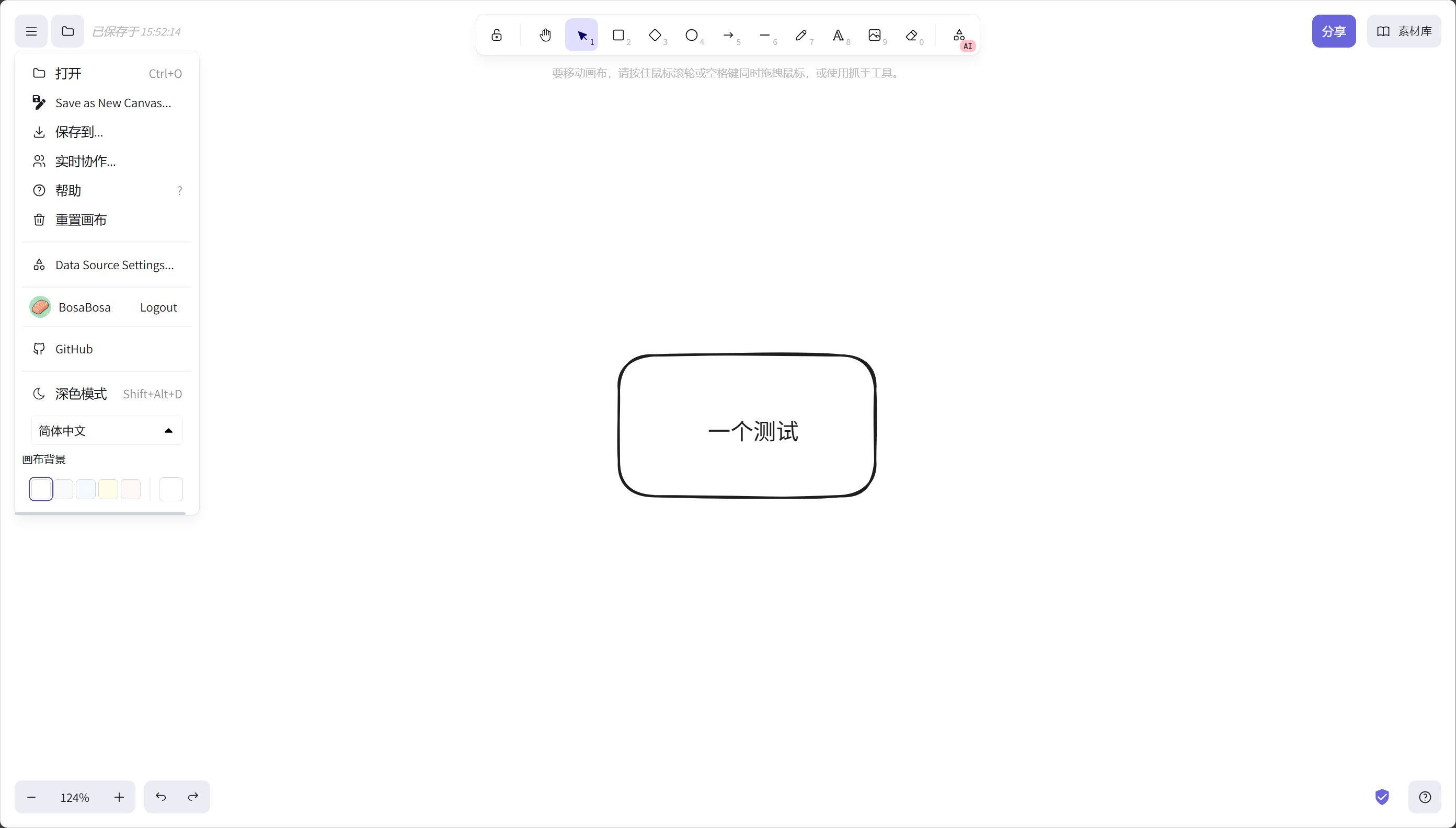Open the help question-mark button
Screen dimensions: 1456x828
(x=1425, y=797)
